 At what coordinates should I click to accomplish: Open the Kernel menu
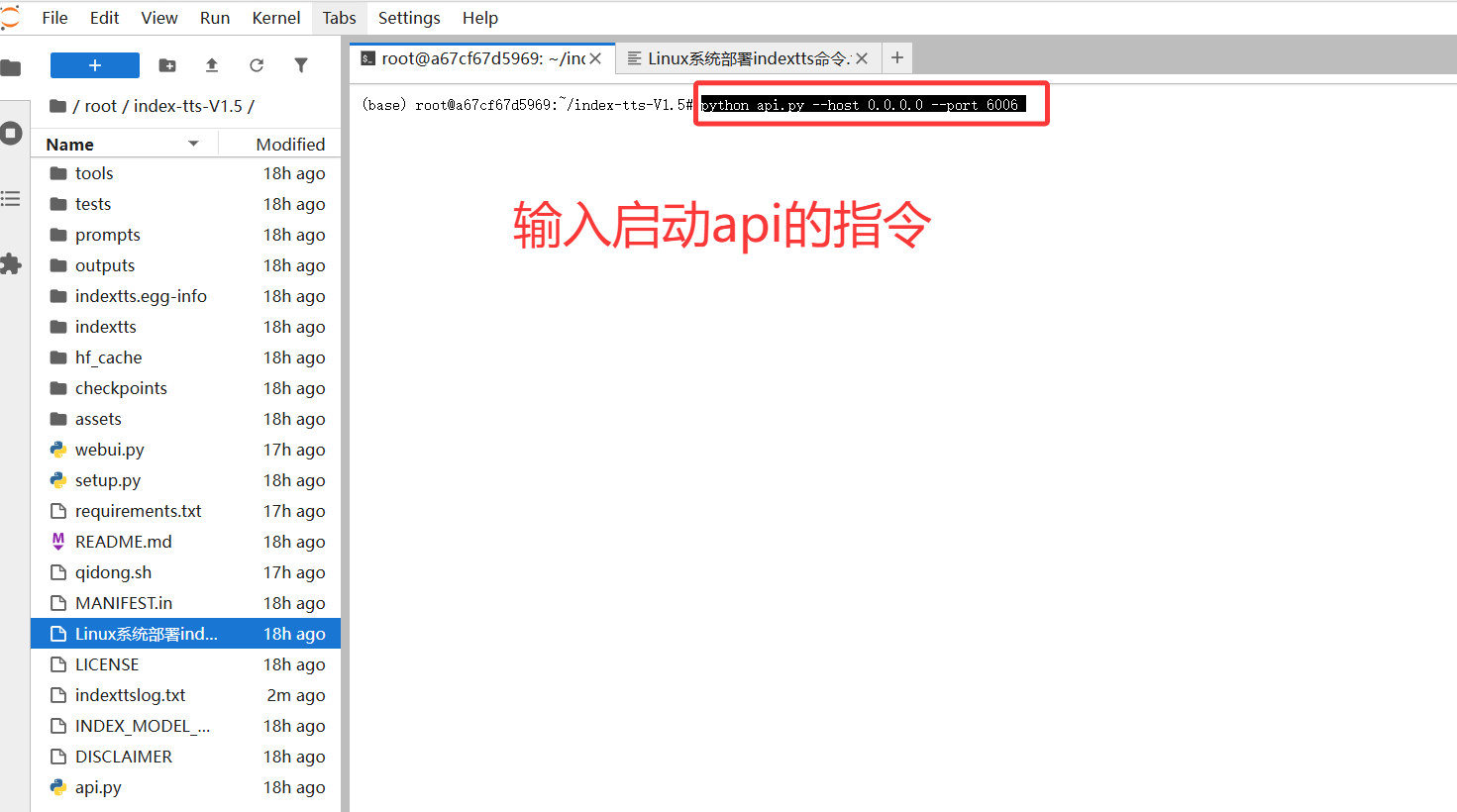click(275, 18)
